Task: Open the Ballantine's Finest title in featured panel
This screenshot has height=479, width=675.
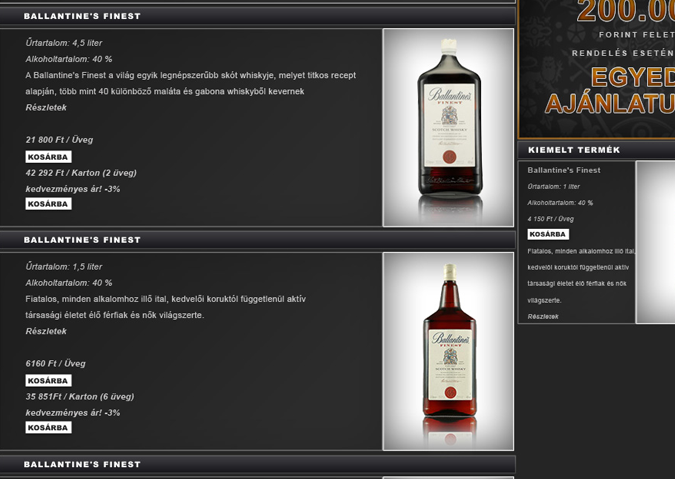Action: 564,170
